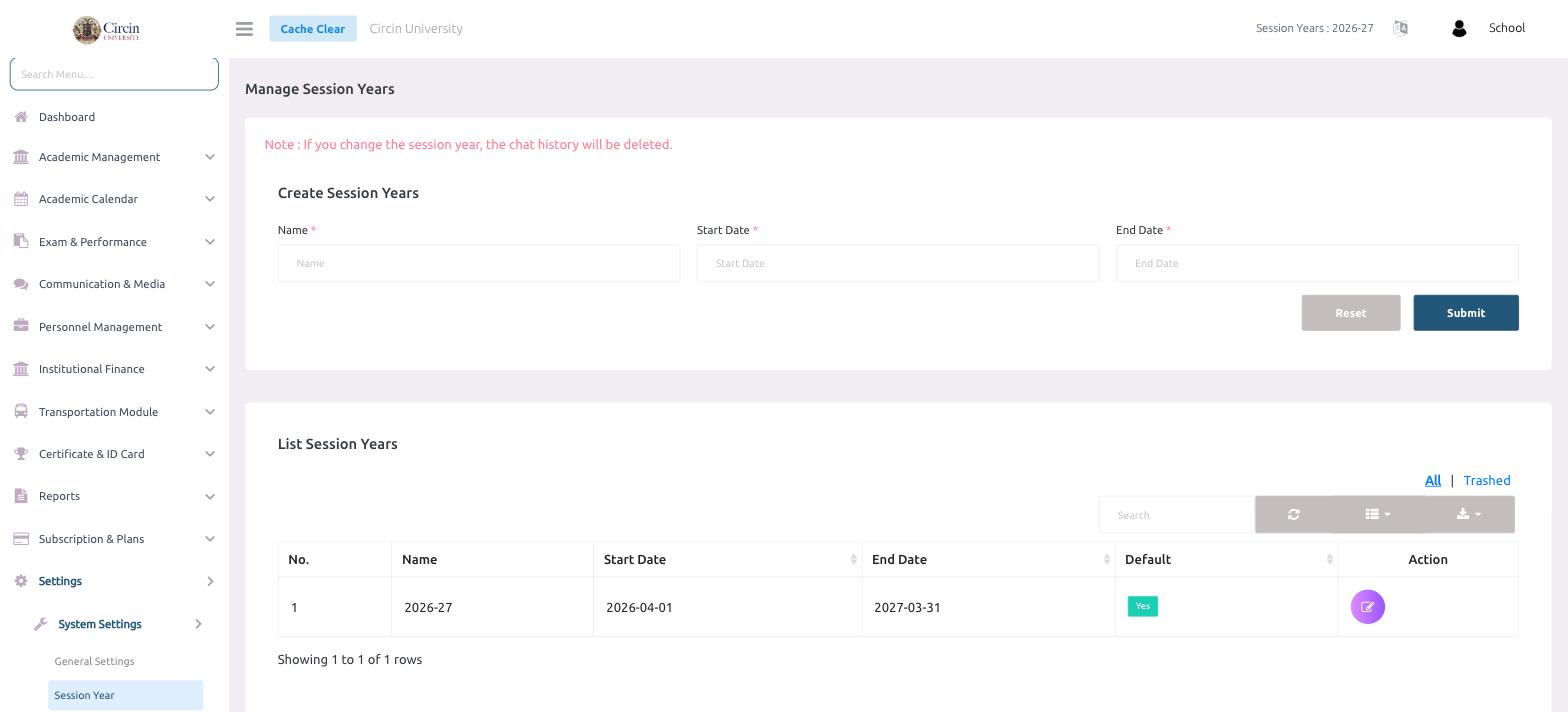
Task: Focus the Search Menu input
Action: pyautogui.click(x=114, y=74)
